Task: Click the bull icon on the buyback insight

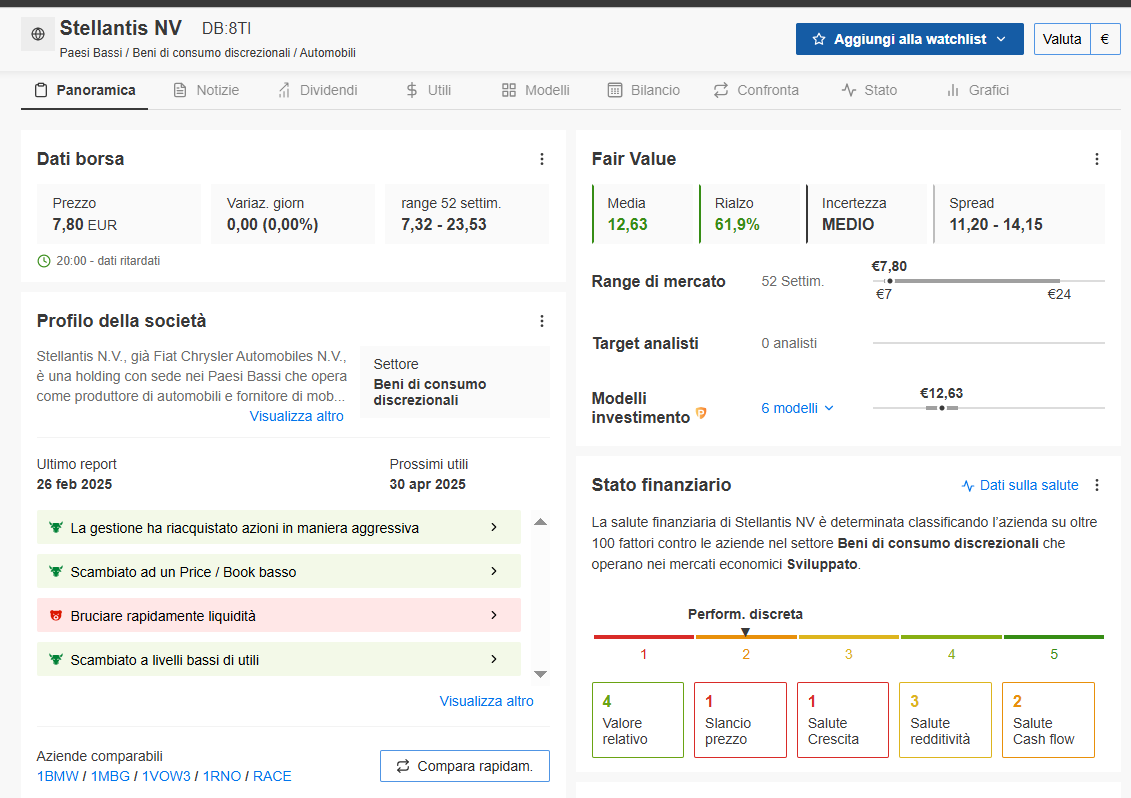Action: pyautogui.click(x=56, y=527)
